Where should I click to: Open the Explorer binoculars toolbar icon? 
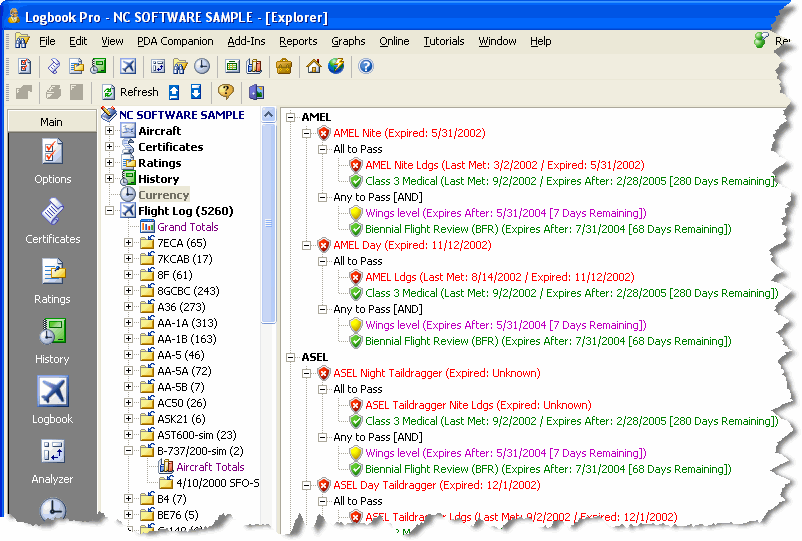pyautogui.click(x=180, y=66)
